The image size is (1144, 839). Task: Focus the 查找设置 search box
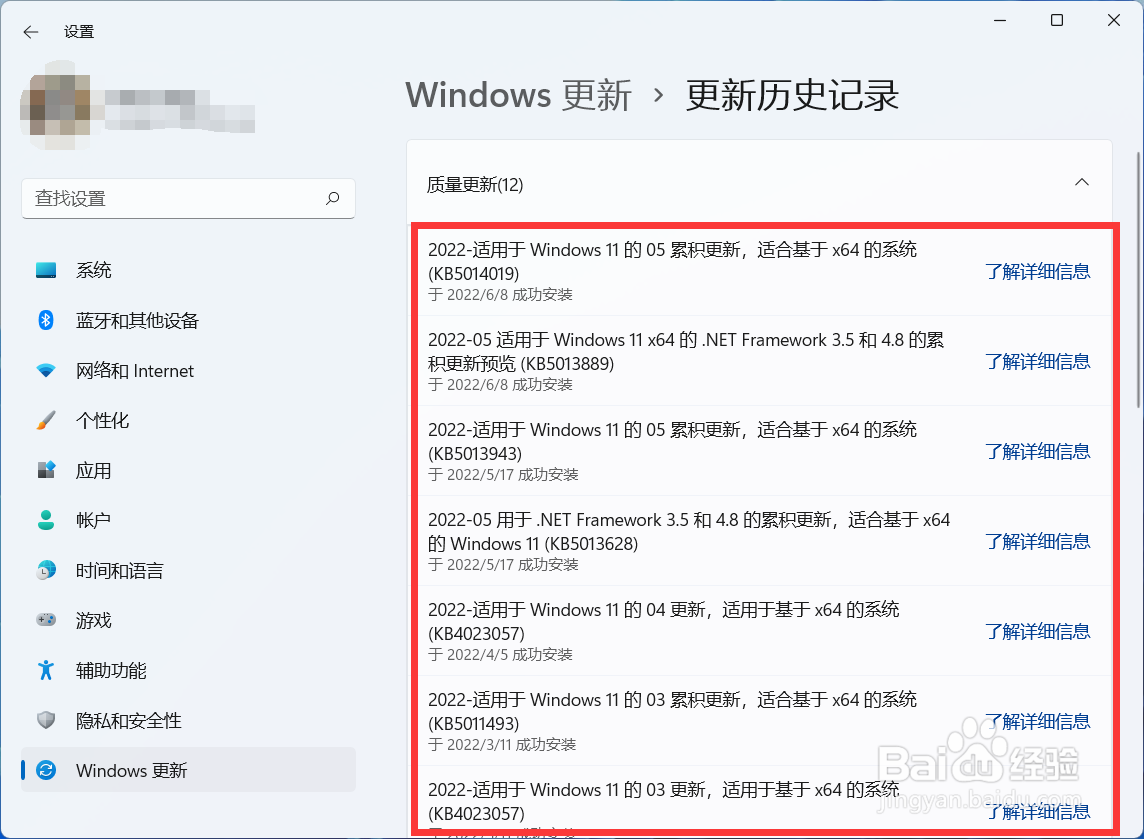188,198
